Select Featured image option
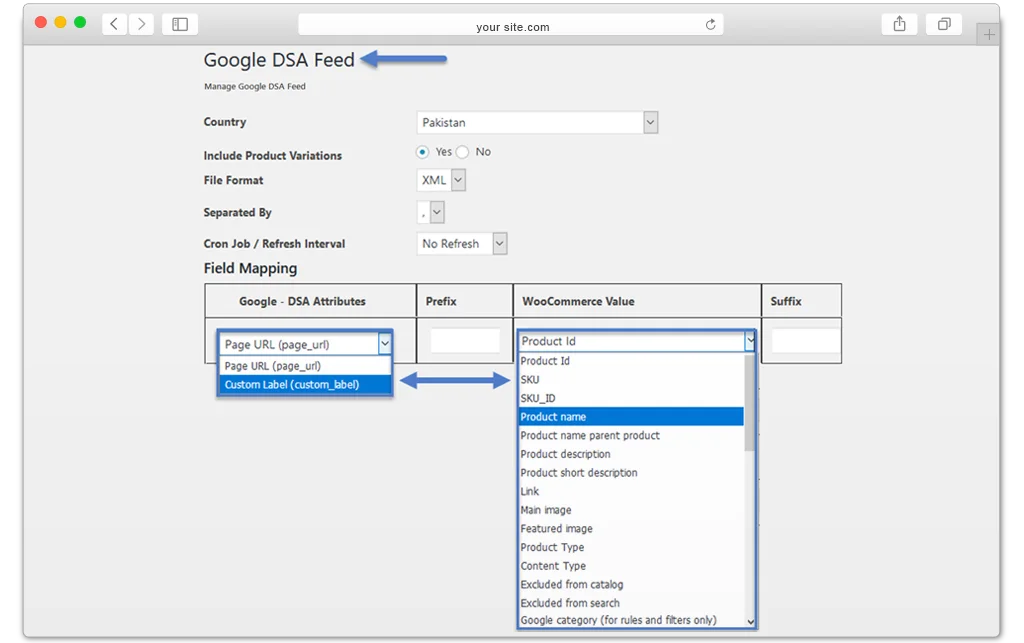Image resolution: width=1024 pixels, height=643 pixels. (x=632, y=528)
